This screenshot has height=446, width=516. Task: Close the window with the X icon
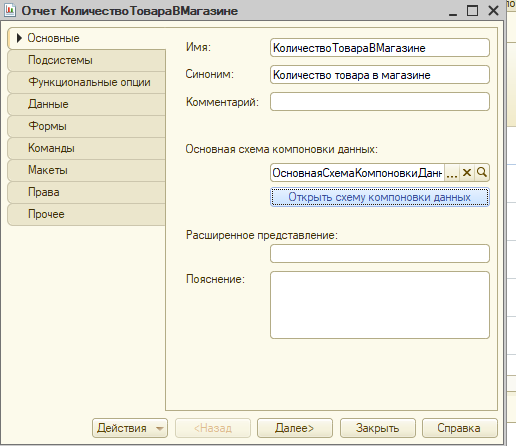(x=493, y=11)
